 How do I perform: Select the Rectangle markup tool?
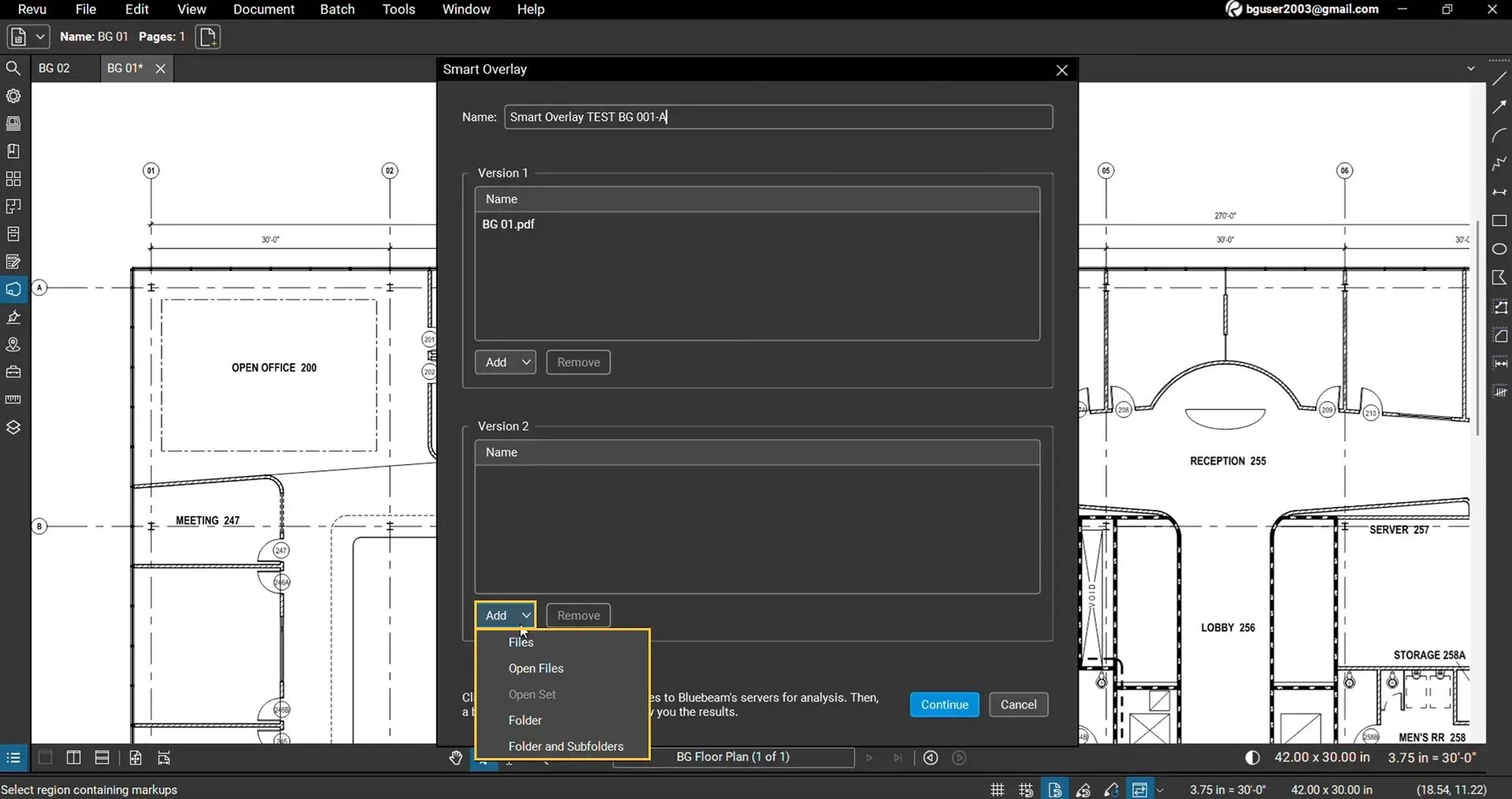point(1499,221)
